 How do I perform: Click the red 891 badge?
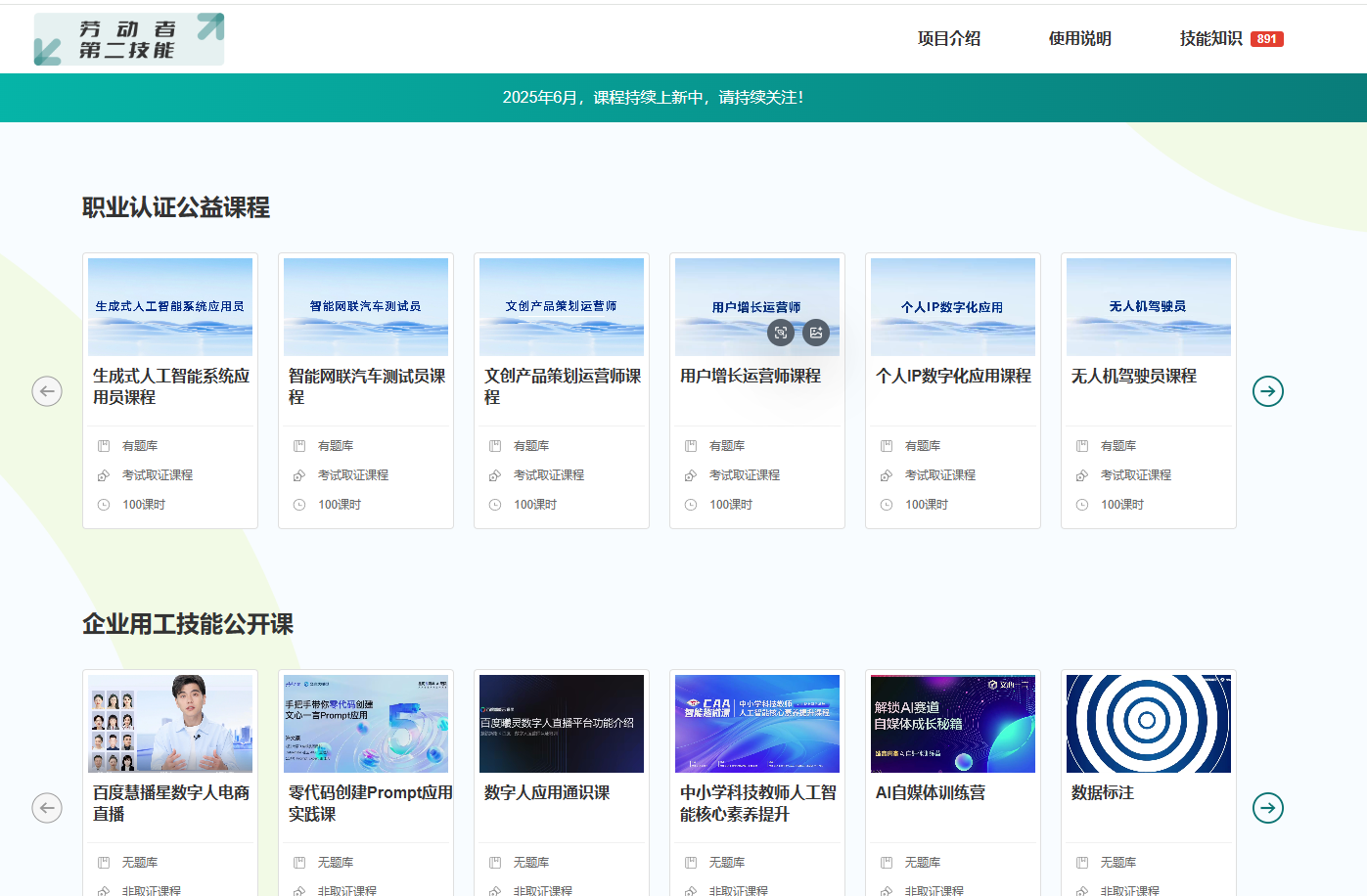click(1266, 39)
